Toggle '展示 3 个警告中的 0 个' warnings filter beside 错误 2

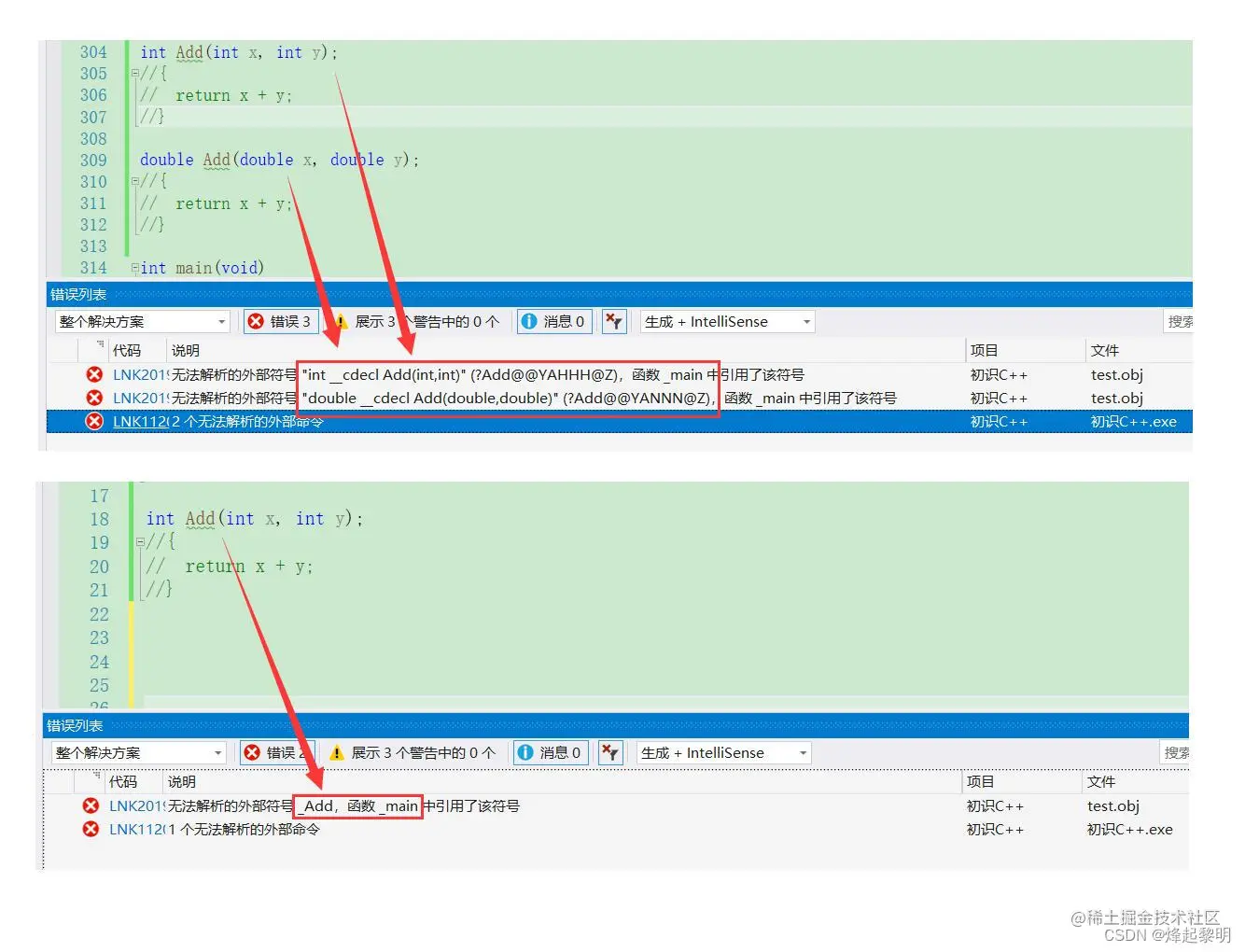(x=413, y=752)
